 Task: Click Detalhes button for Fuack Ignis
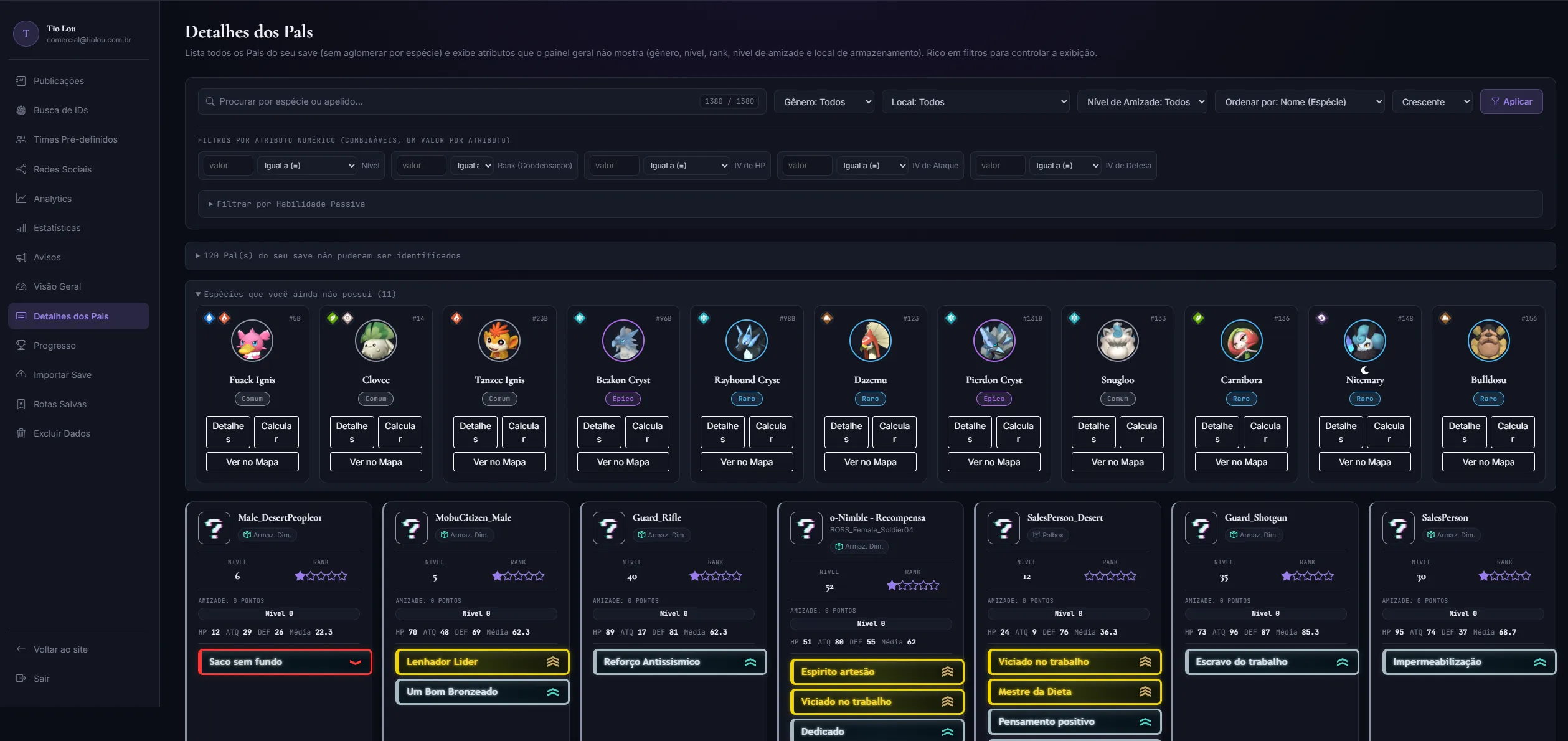click(x=228, y=432)
